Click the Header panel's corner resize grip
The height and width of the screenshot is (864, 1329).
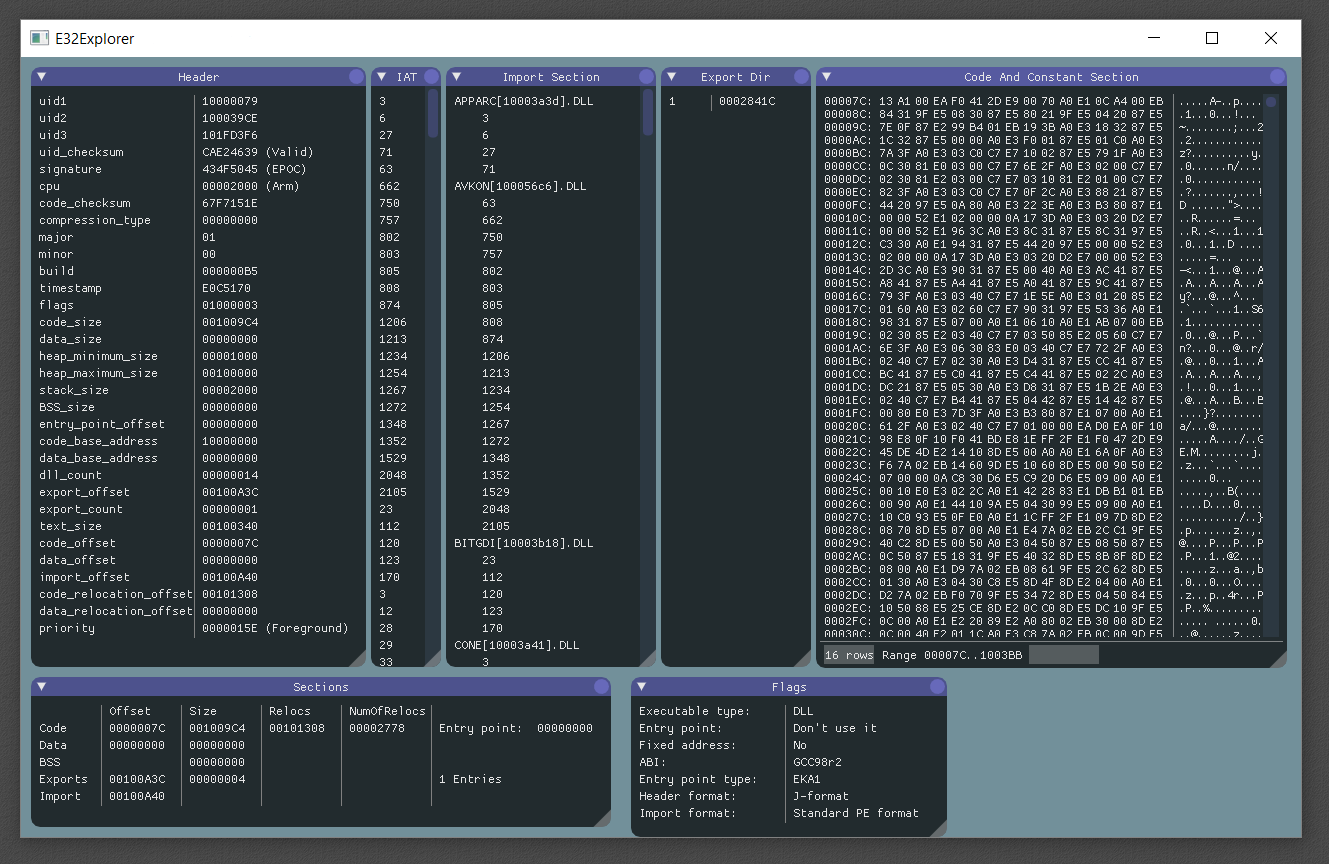pos(359,659)
